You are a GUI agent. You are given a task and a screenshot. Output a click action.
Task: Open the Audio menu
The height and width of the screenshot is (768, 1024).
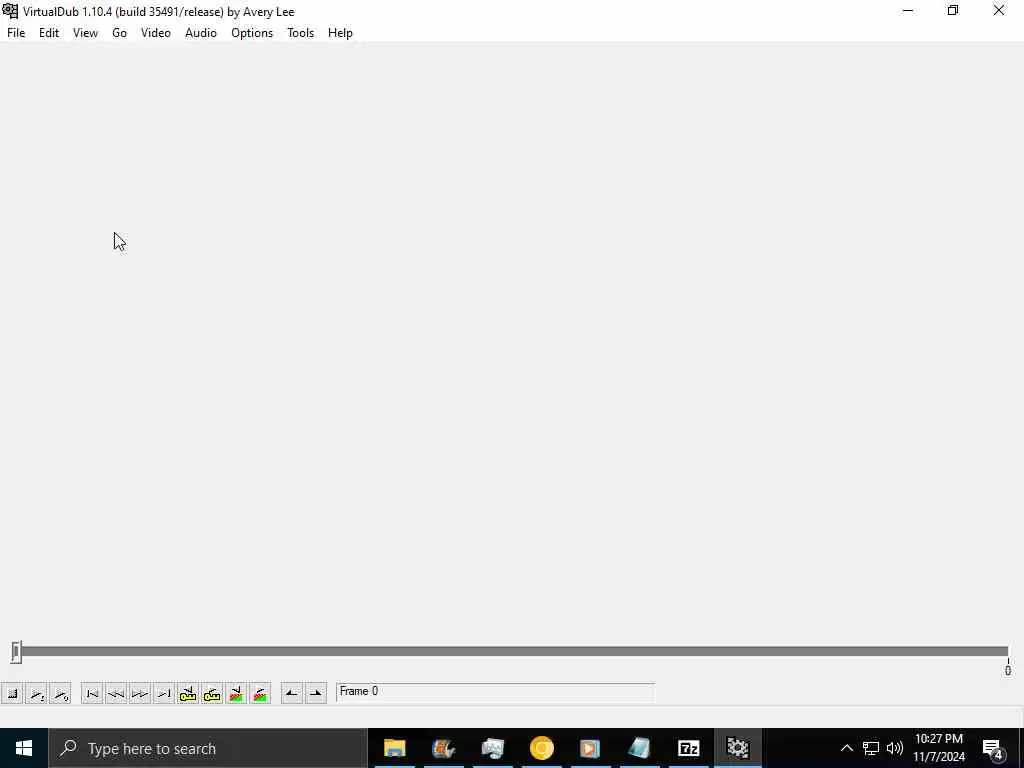201,33
